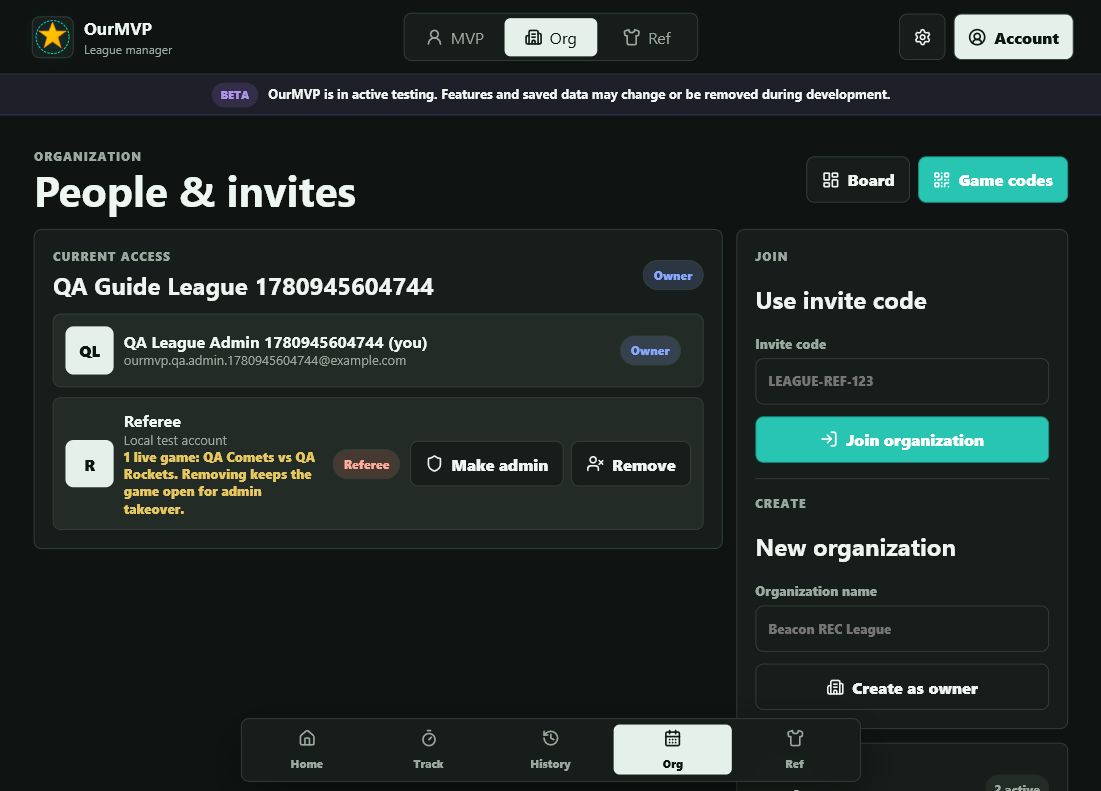Click the Organization name input field

[x=902, y=629]
